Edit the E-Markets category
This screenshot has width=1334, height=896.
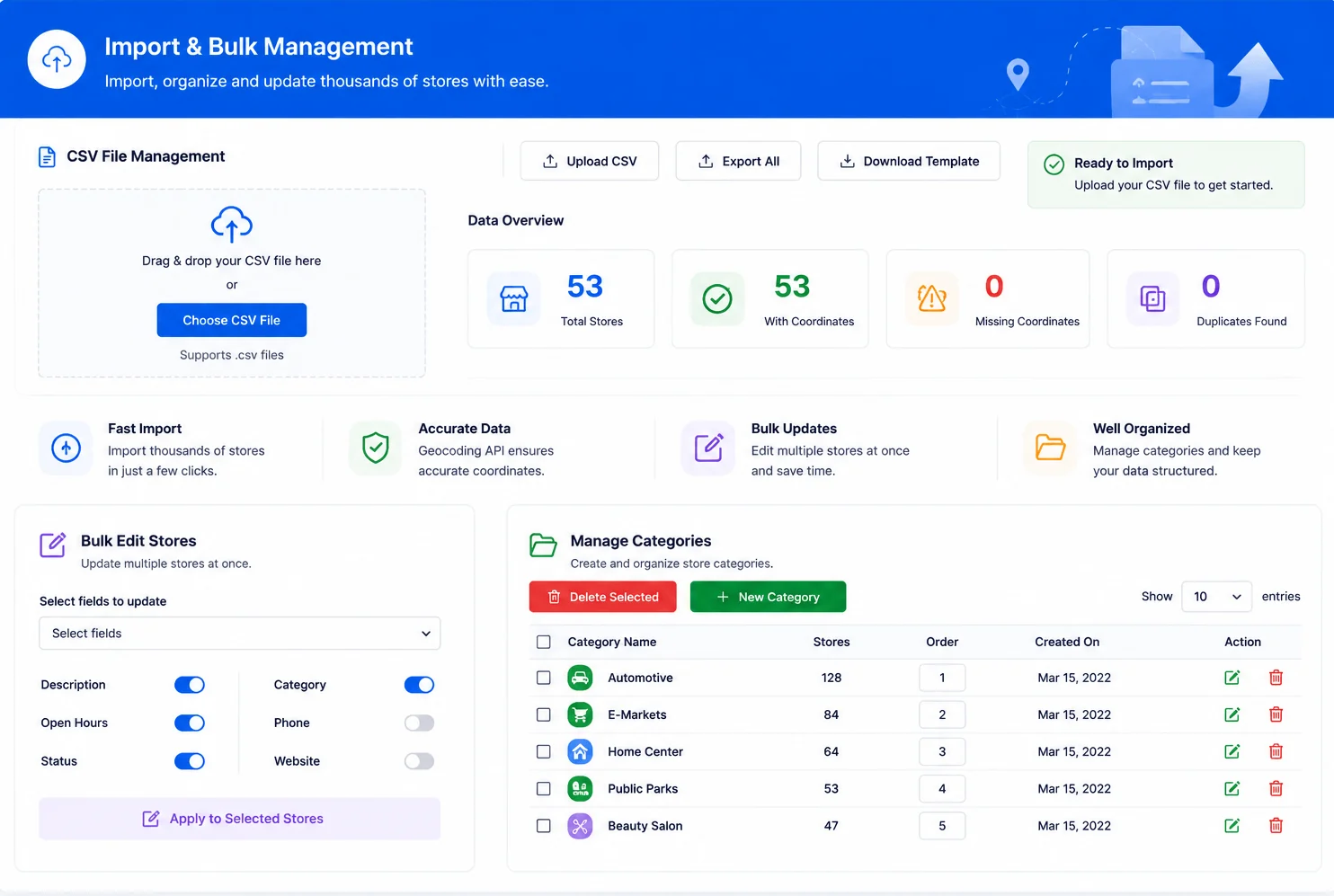(x=1232, y=714)
